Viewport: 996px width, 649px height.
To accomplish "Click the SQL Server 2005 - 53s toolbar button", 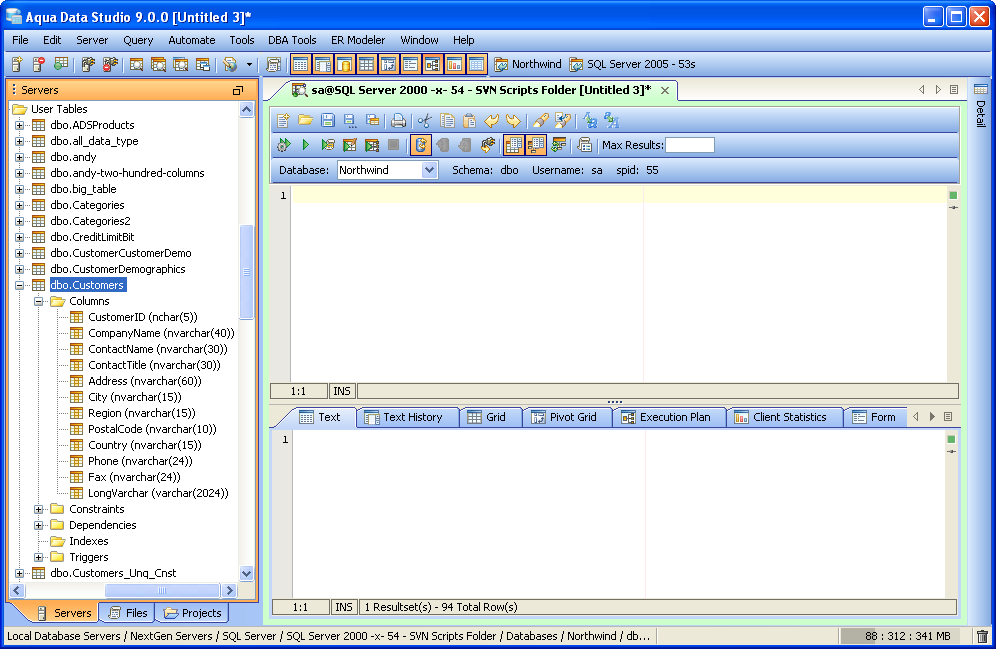I will (632, 64).
